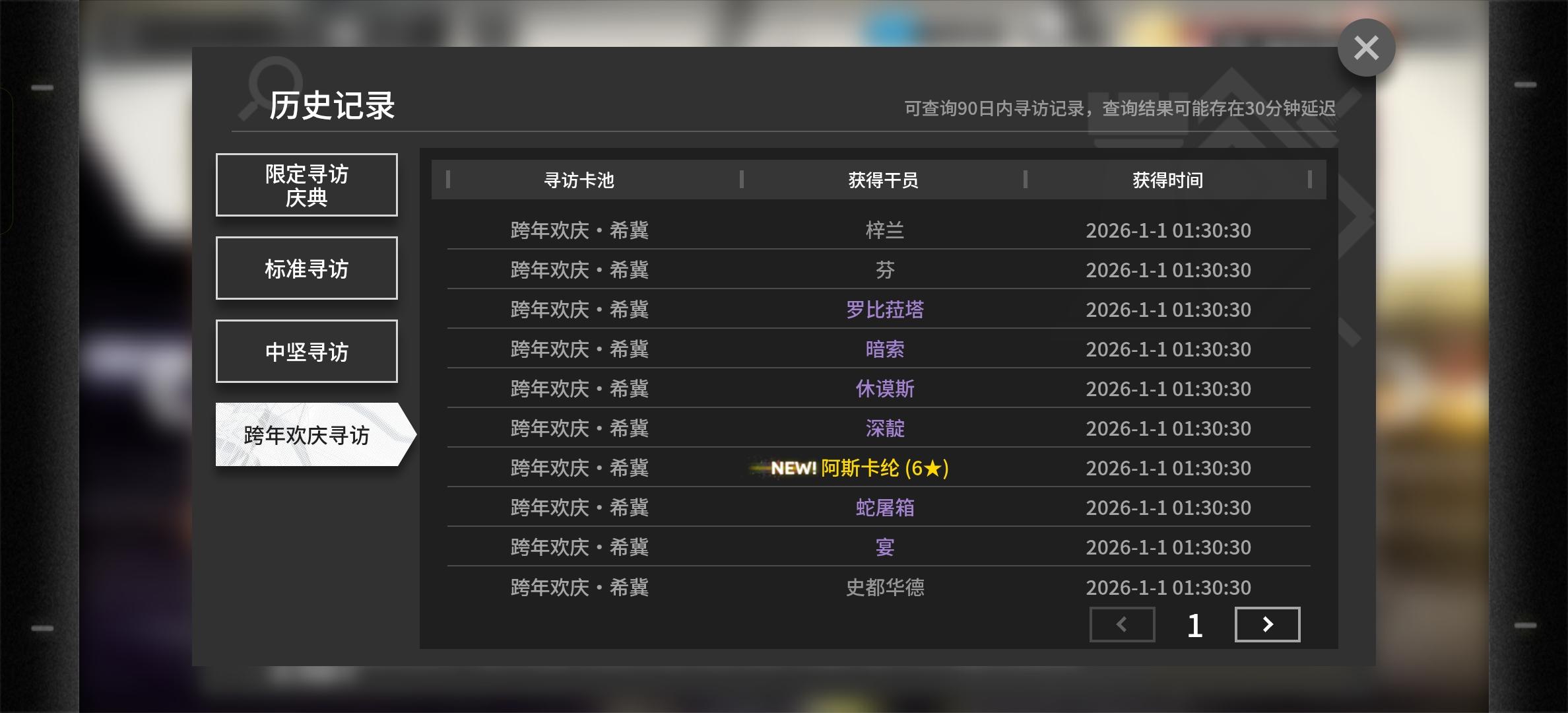Switch to the 标准寻访 tab

tap(306, 268)
